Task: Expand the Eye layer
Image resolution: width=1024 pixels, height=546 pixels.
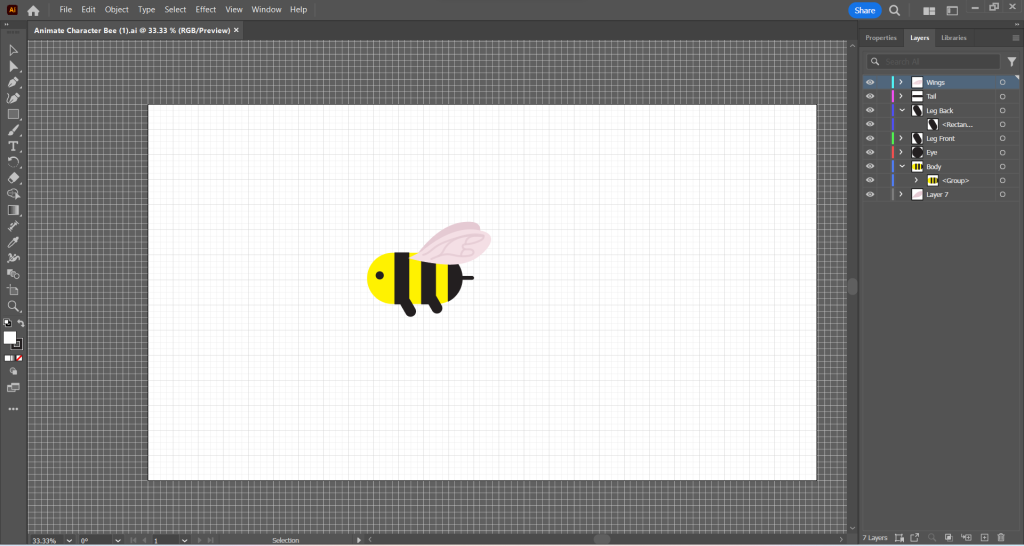Action: pos(901,152)
